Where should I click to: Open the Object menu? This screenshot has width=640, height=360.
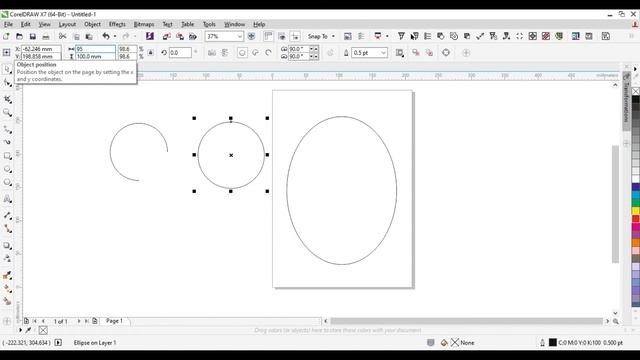pyautogui.click(x=92, y=24)
